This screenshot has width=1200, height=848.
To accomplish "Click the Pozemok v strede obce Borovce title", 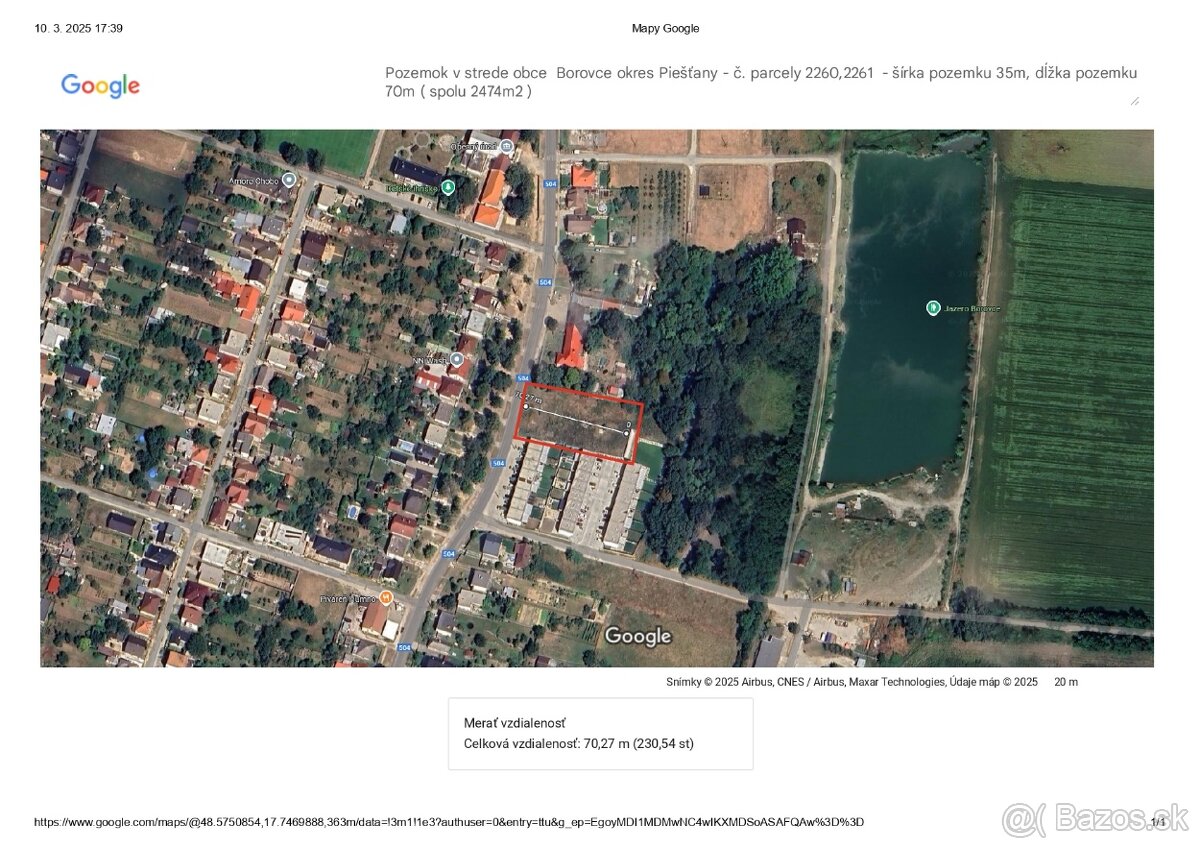I will coord(760,72).
